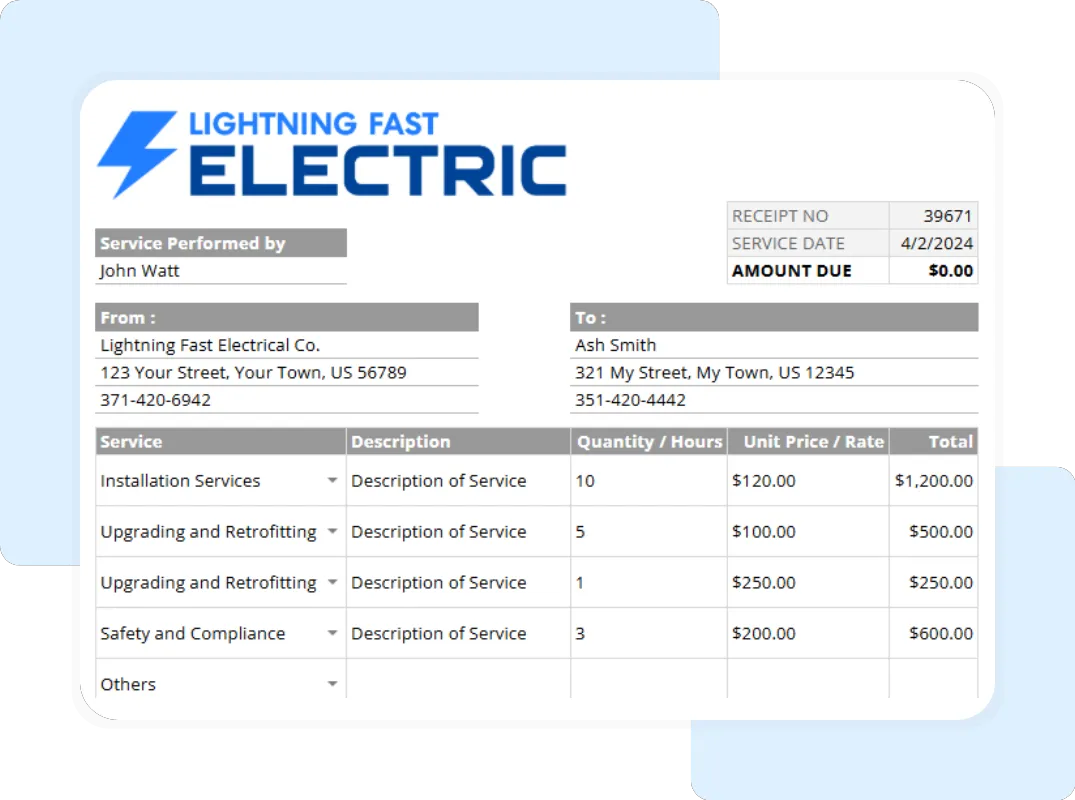Edit the Service Performed by name John Watt
This screenshot has width=1075, height=800.
[139, 270]
